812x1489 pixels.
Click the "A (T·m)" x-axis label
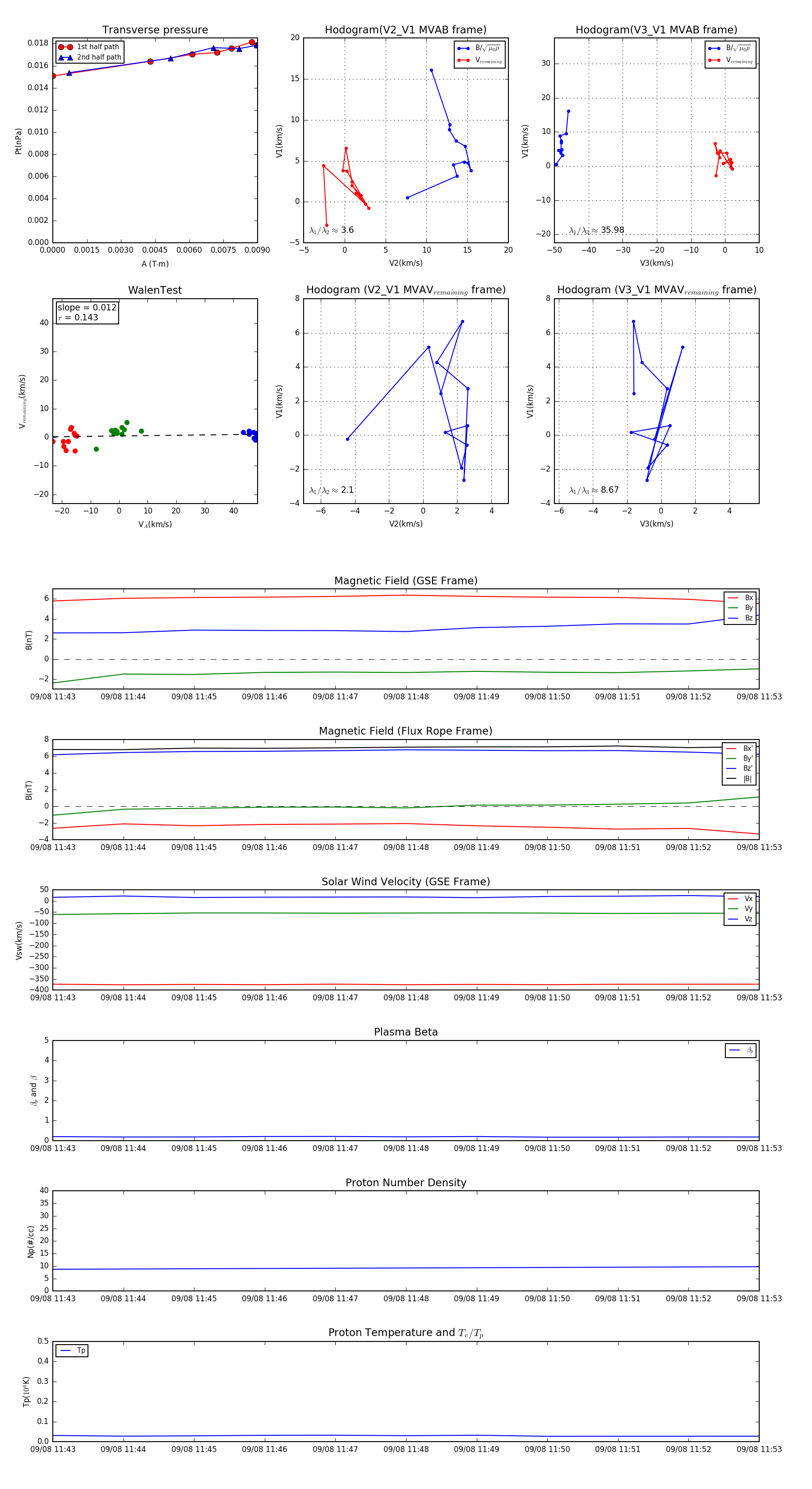coord(155,264)
